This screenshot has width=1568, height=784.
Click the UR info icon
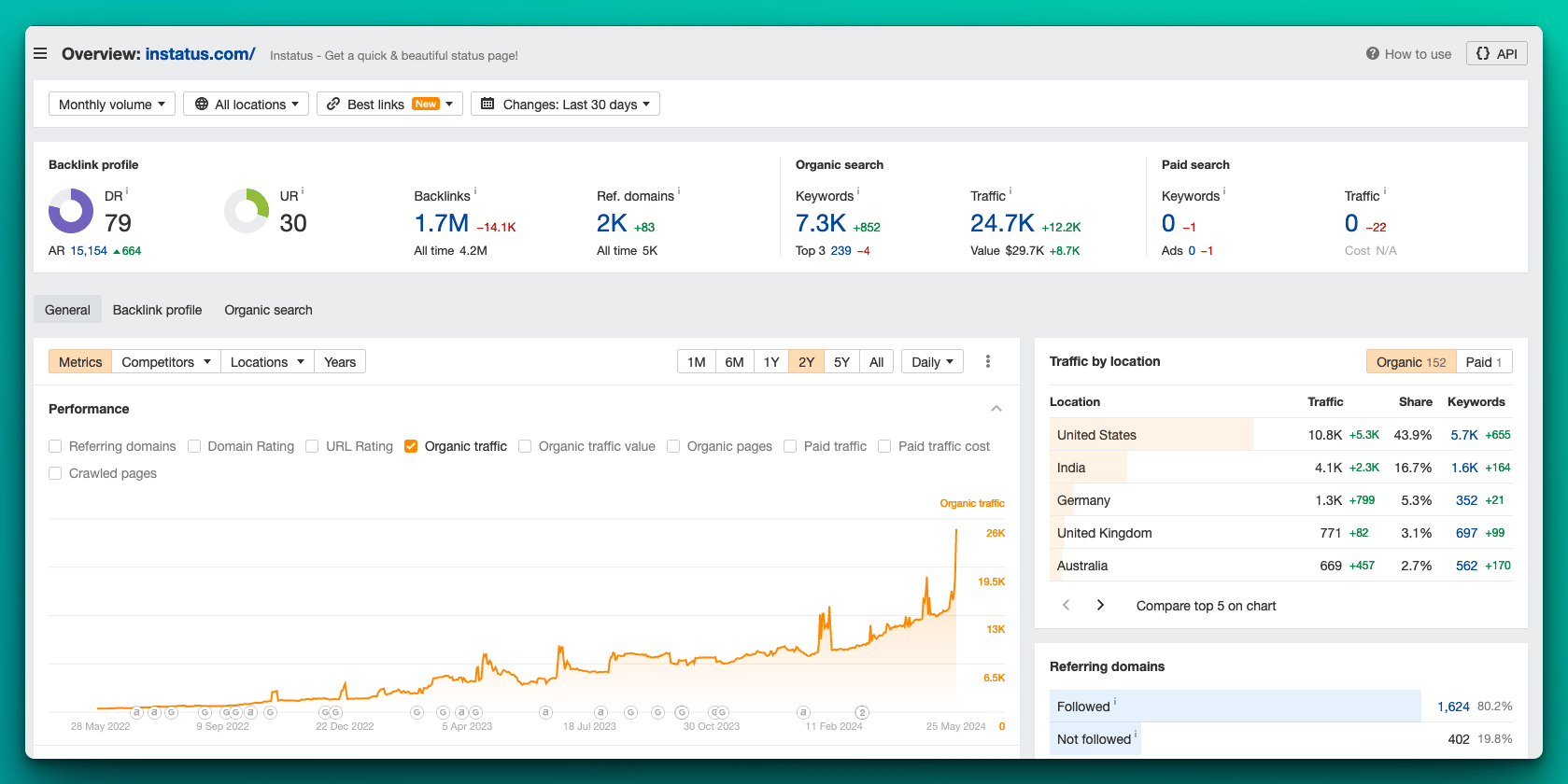[x=303, y=191]
